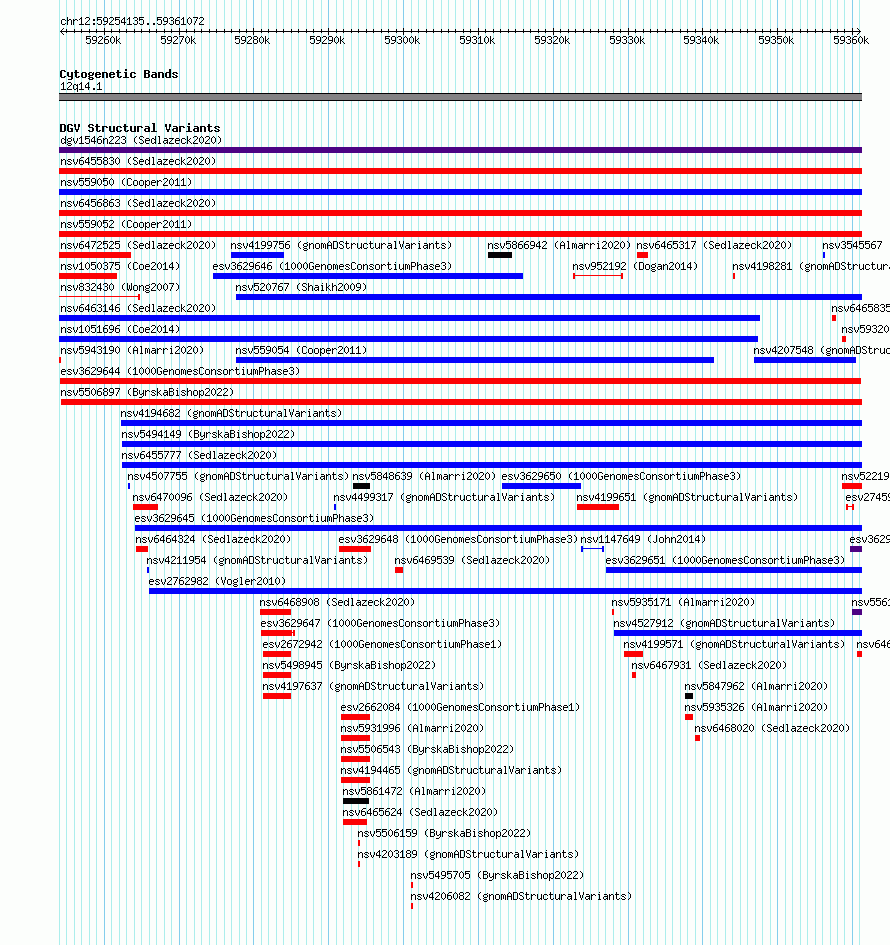Select the nsv6455830 (Sedlazeck2020) feature label
This screenshot has width=890, height=945.
[138, 162]
